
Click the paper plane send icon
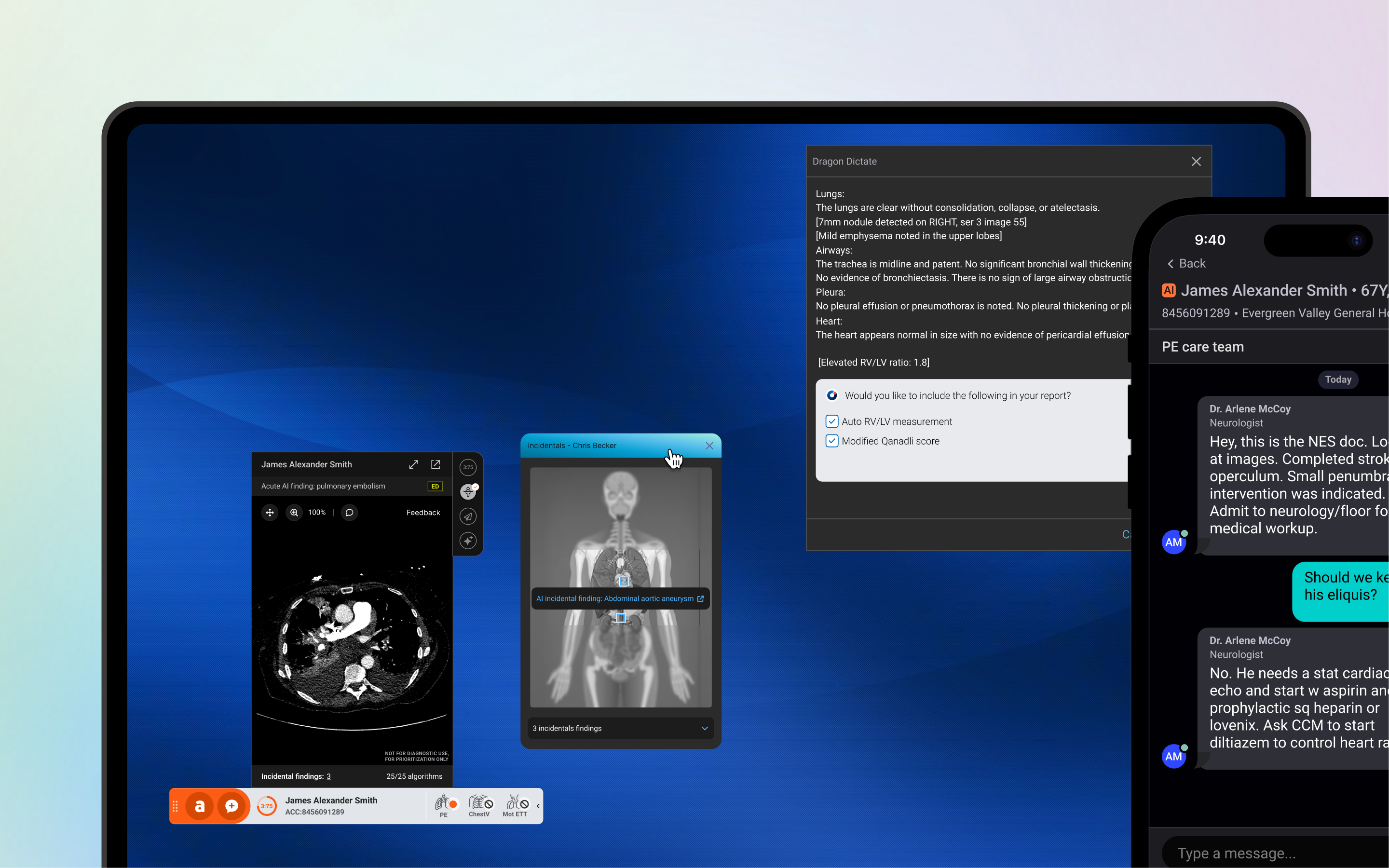click(468, 516)
